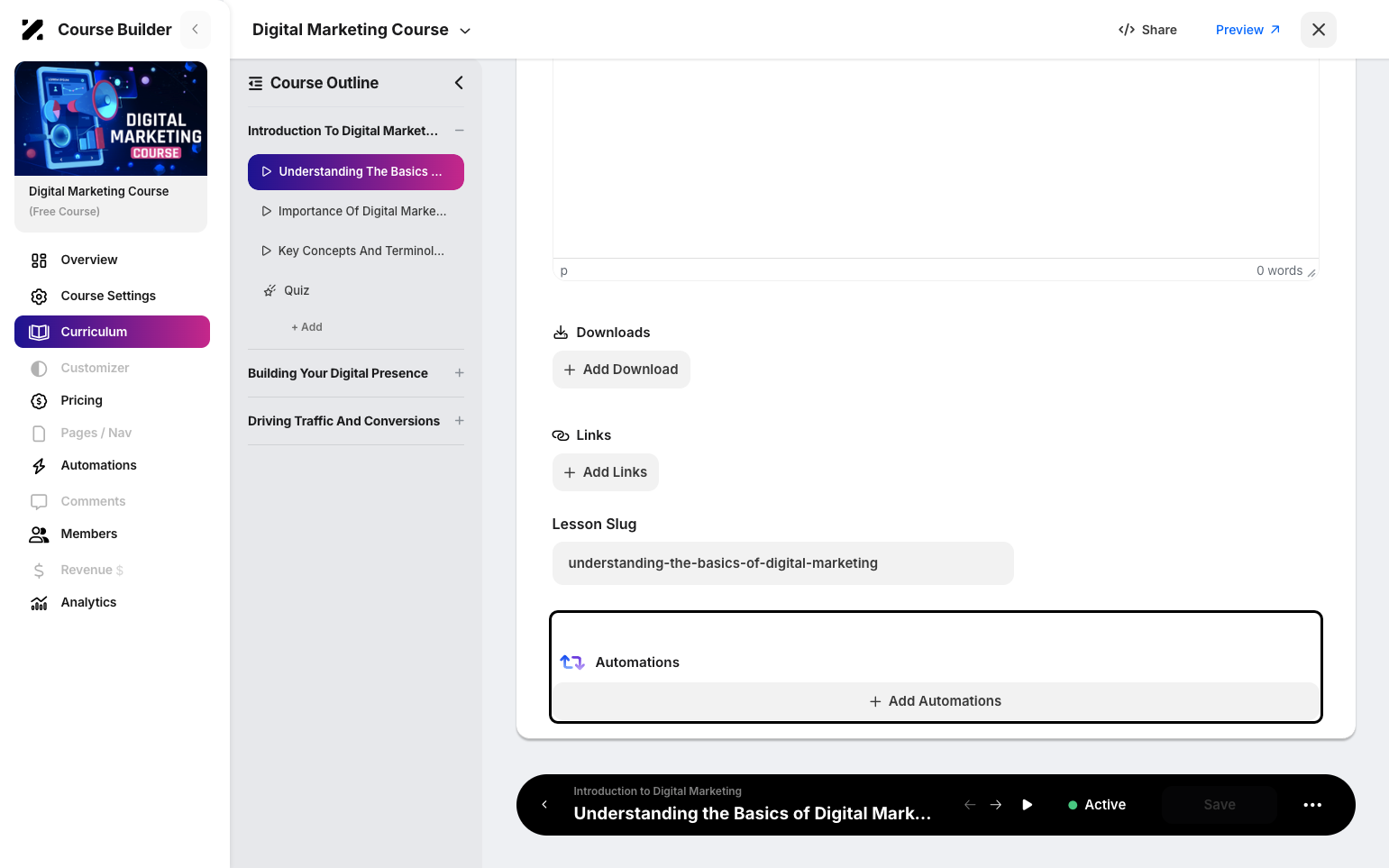Go to the next lesson with the right arrow
Image resolution: width=1389 pixels, height=868 pixels.
pos(996,805)
